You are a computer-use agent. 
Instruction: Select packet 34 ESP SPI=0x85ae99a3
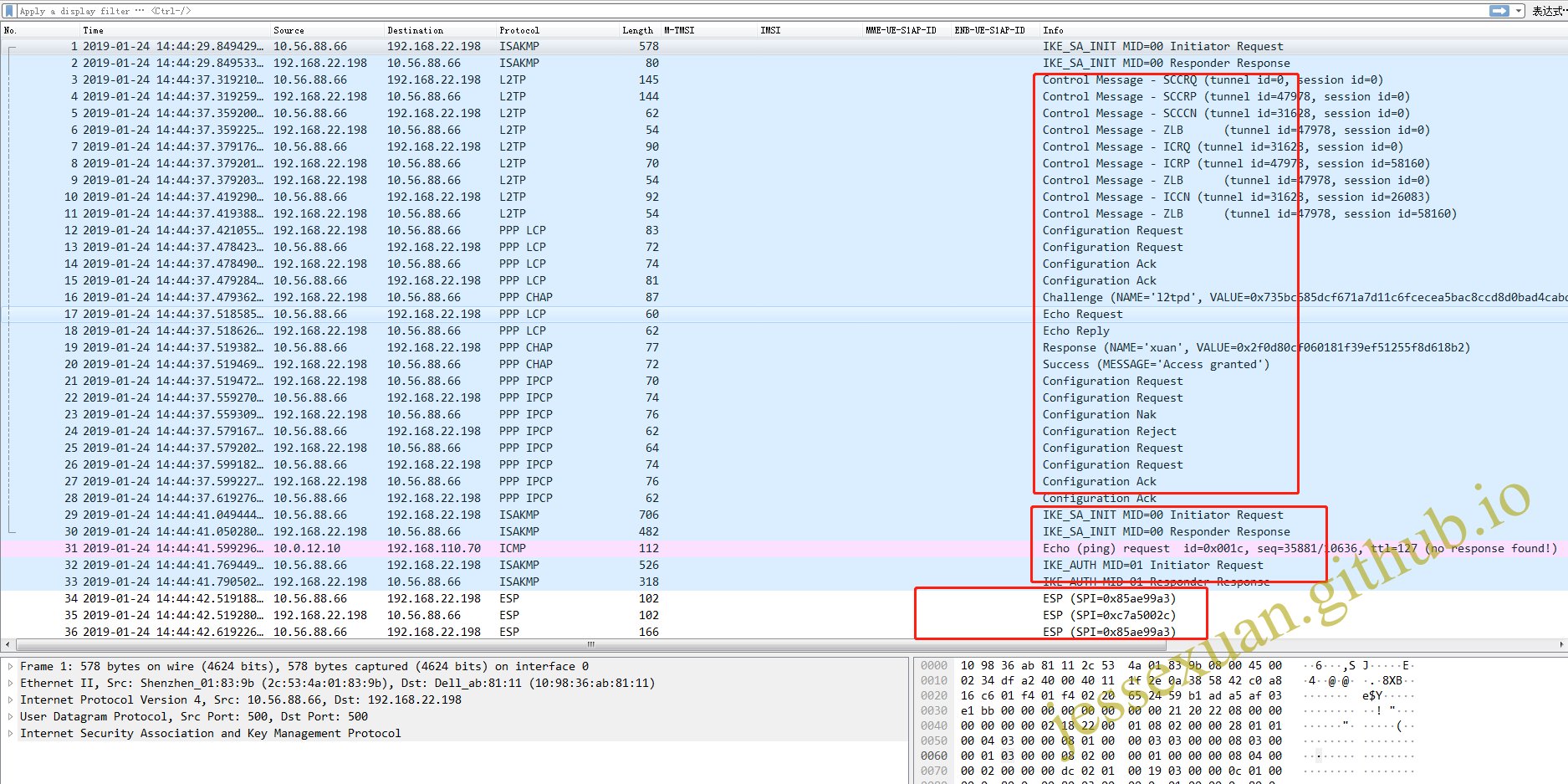(x=784, y=599)
